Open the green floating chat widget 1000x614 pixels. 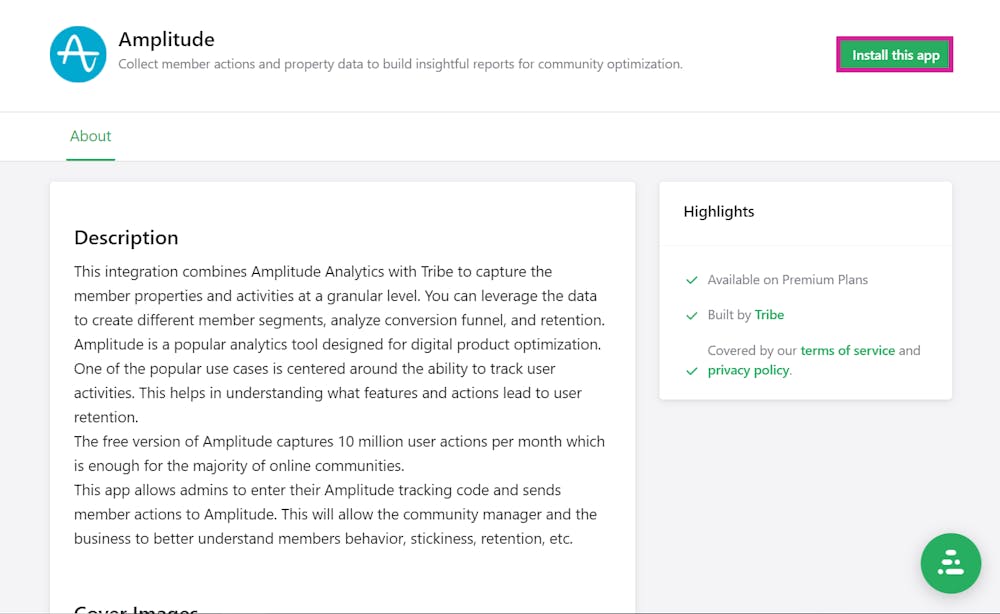(950, 563)
